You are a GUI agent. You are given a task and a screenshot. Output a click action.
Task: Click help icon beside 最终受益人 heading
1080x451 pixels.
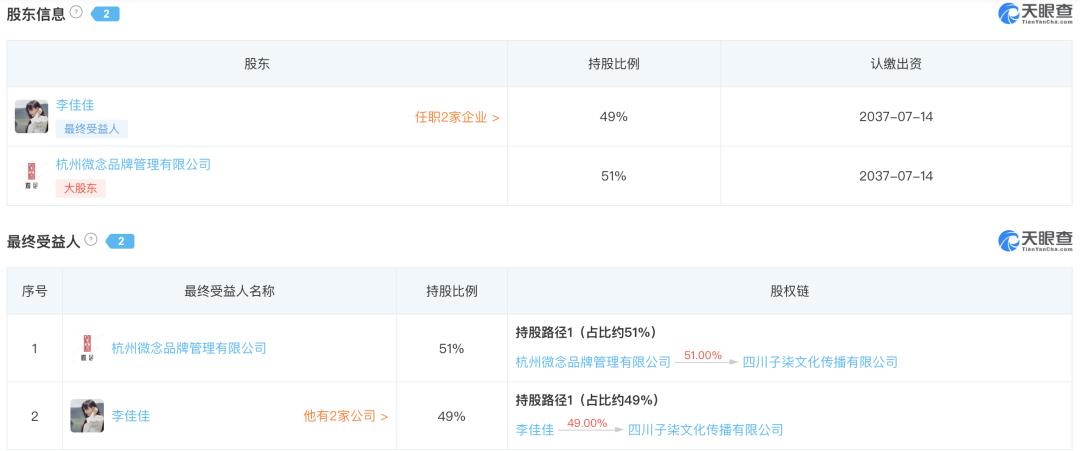pos(91,240)
